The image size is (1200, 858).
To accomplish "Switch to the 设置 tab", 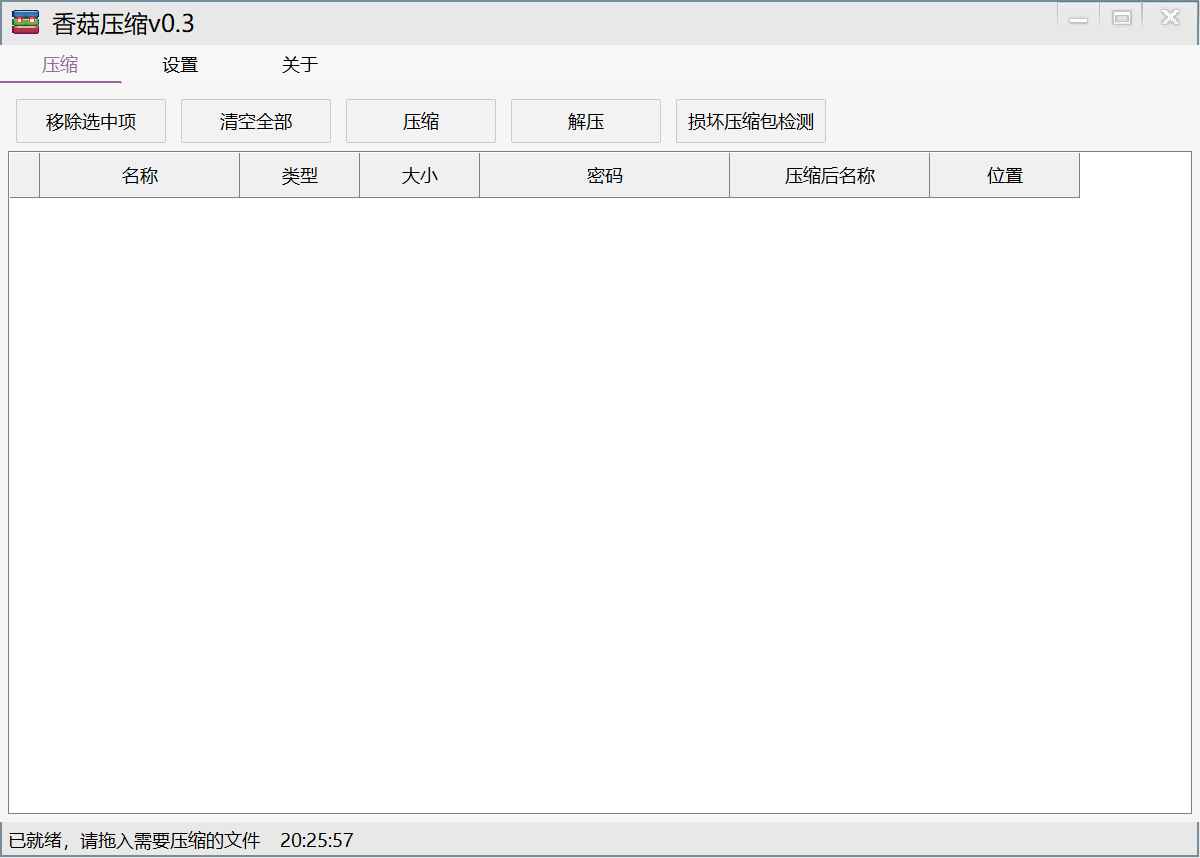I will coord(180,64).
